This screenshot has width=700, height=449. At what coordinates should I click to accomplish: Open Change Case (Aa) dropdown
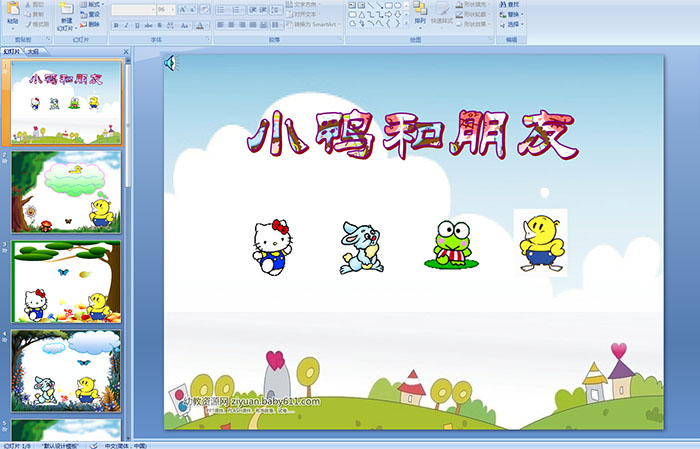pyautogui.click(x=185, y=25)
